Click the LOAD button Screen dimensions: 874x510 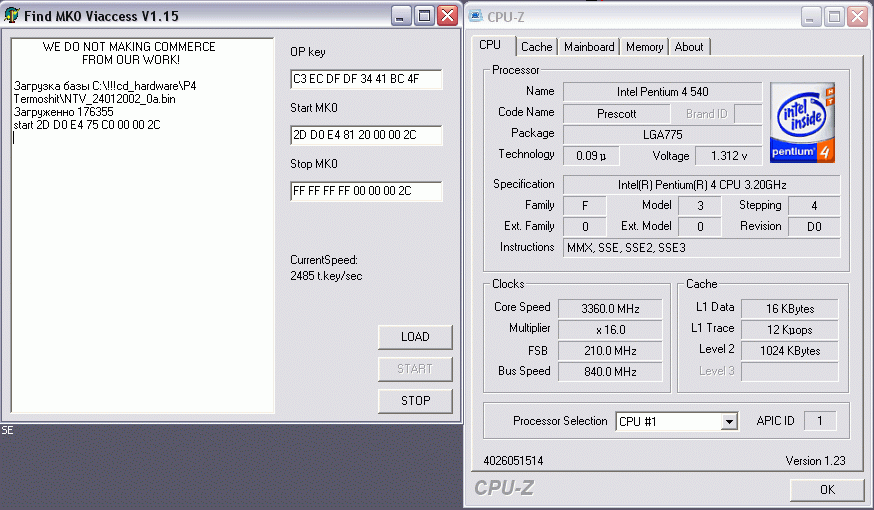click(415, 337)
